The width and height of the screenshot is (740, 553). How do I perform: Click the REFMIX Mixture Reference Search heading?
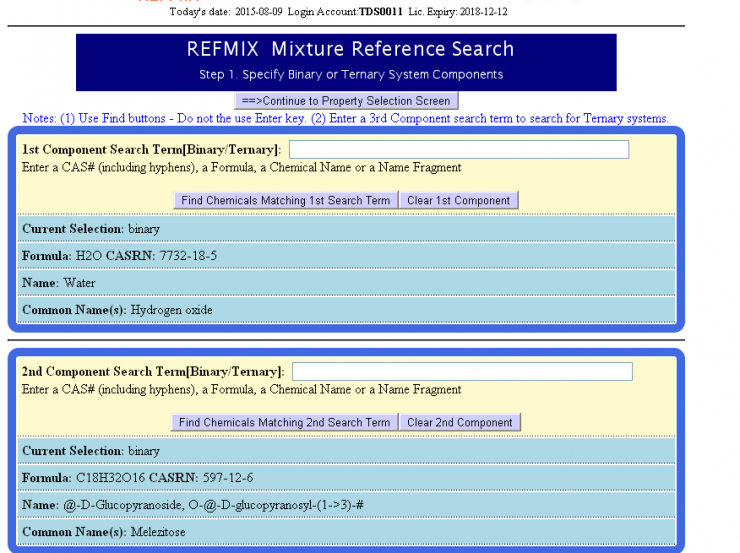coord(350,49)
